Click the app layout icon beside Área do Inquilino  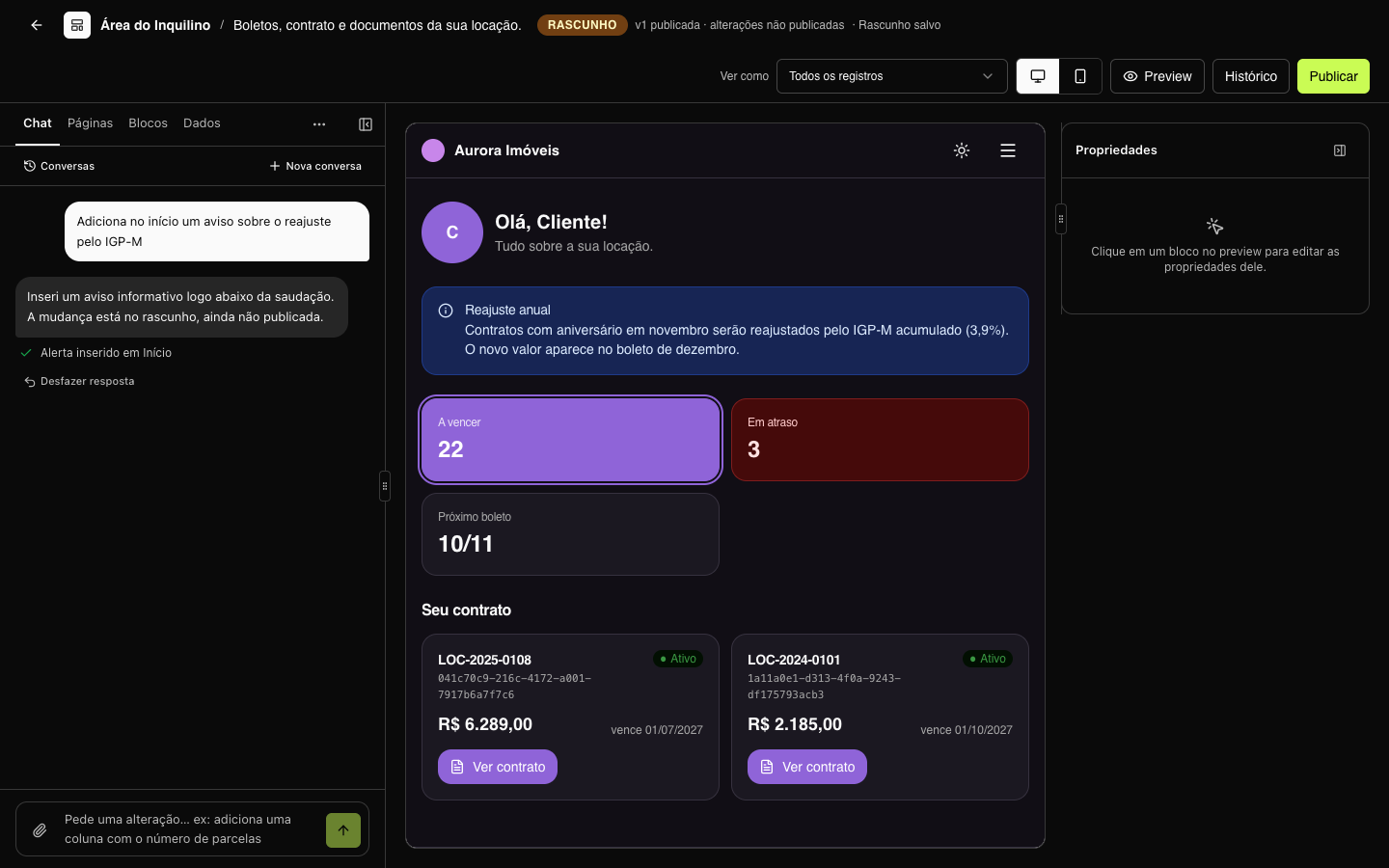(x=77, y=25)
